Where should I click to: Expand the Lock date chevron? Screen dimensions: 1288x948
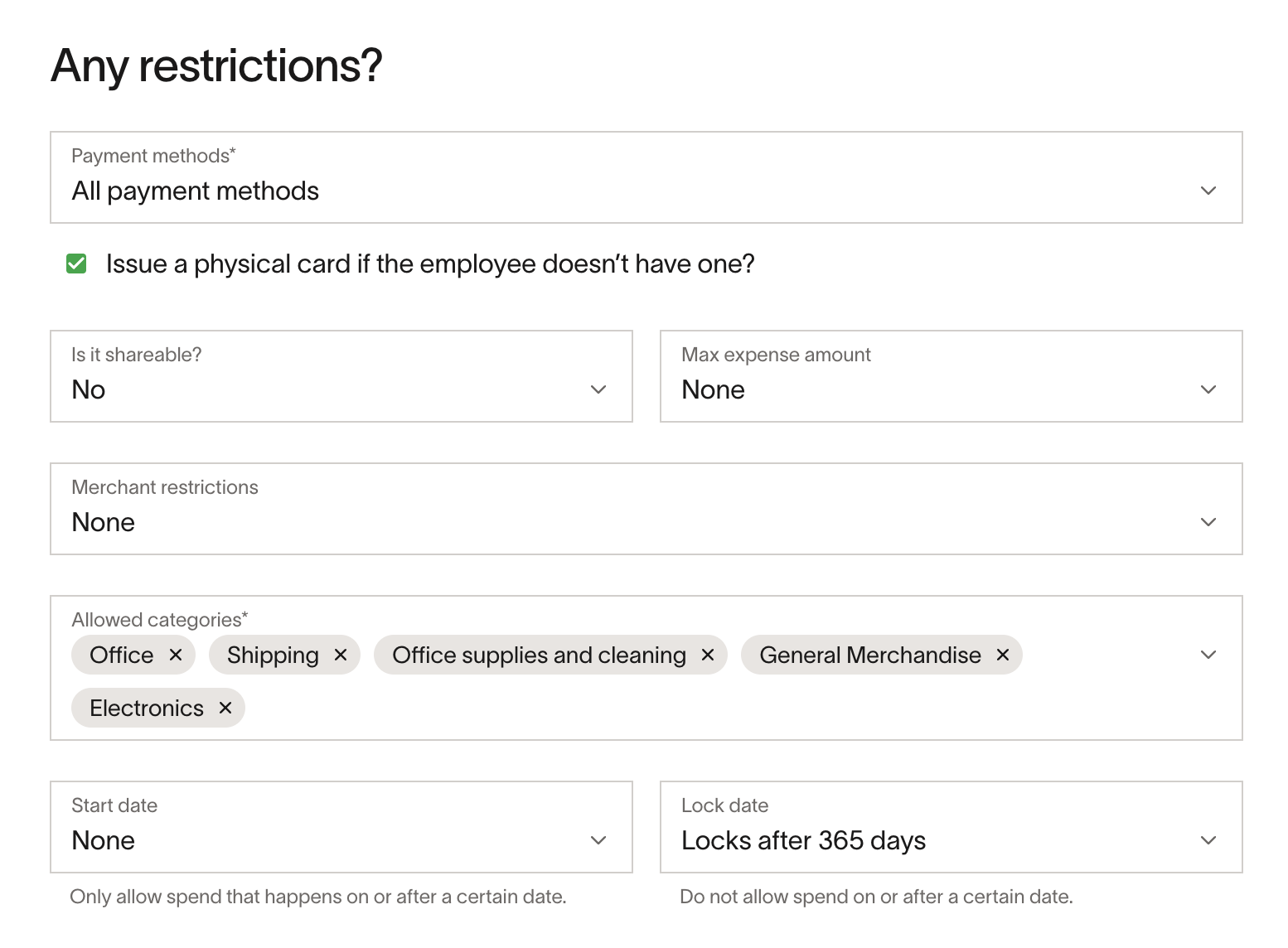[x=1208, y=840]
